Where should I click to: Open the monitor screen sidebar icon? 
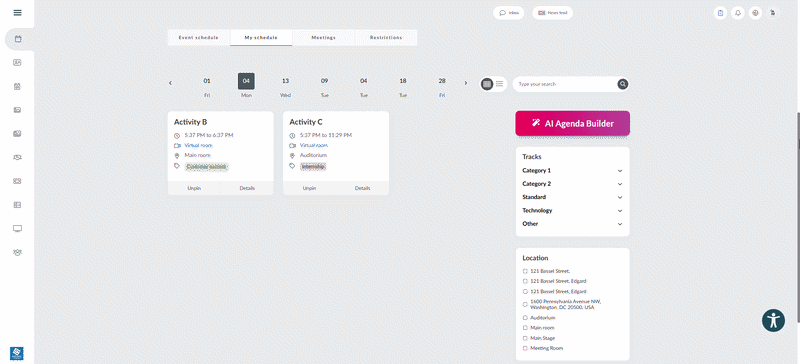(17, 228)
